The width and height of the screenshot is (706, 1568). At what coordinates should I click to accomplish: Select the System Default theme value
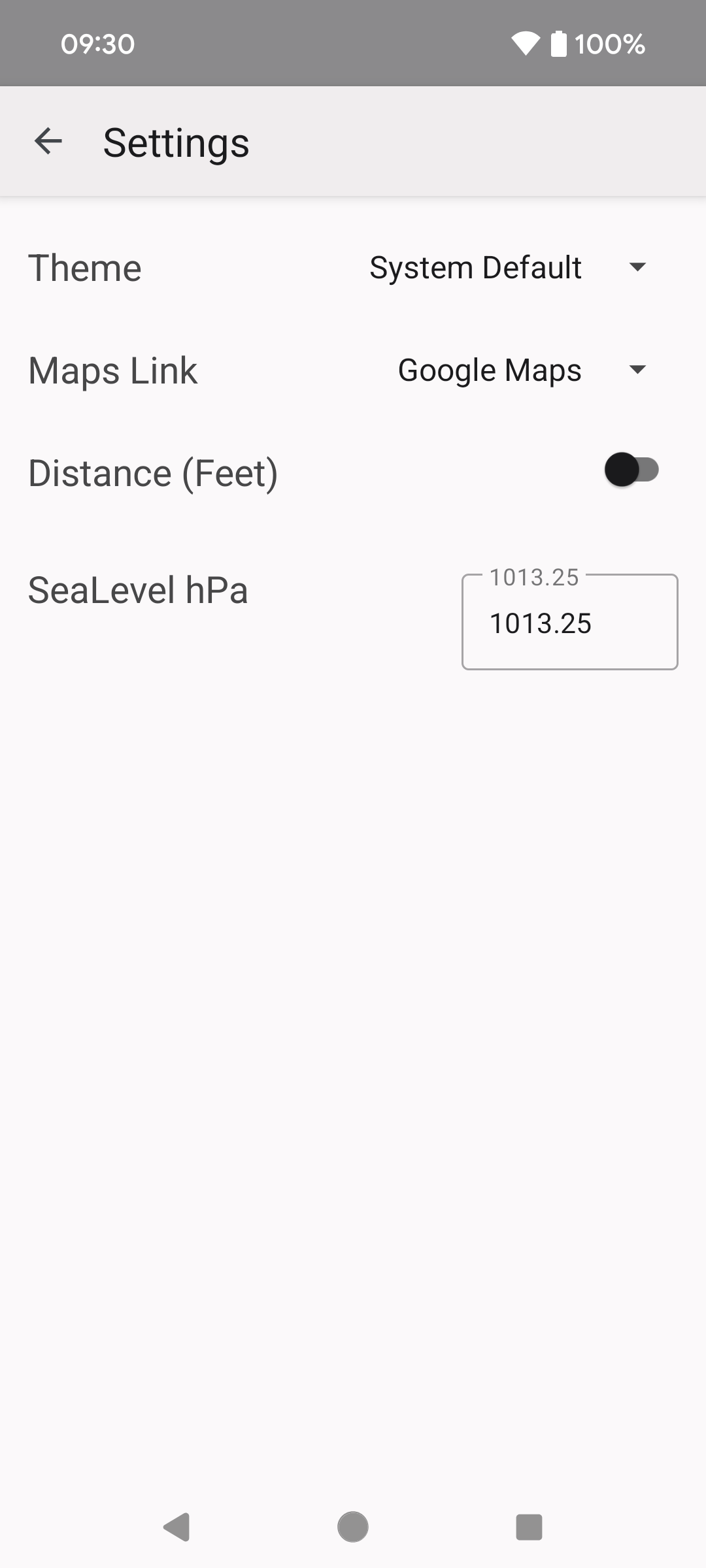click(475, 268)
